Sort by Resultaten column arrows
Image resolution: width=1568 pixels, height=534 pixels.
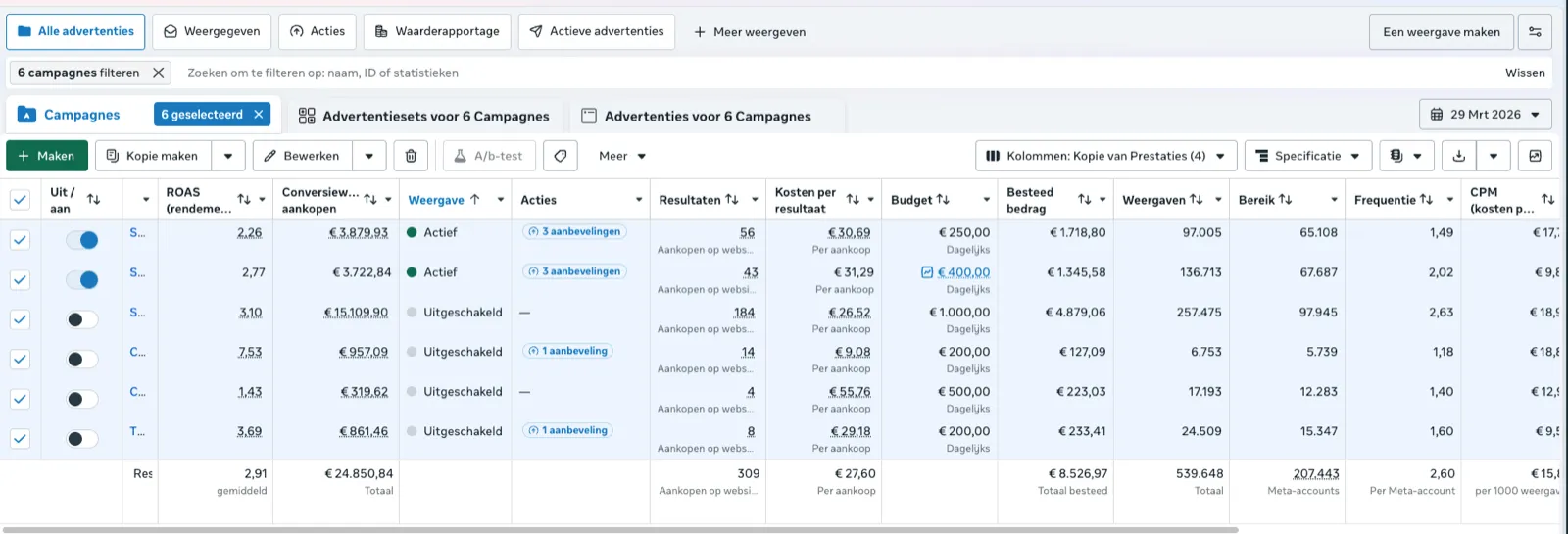pyautogui.click(x=732, y=200)
